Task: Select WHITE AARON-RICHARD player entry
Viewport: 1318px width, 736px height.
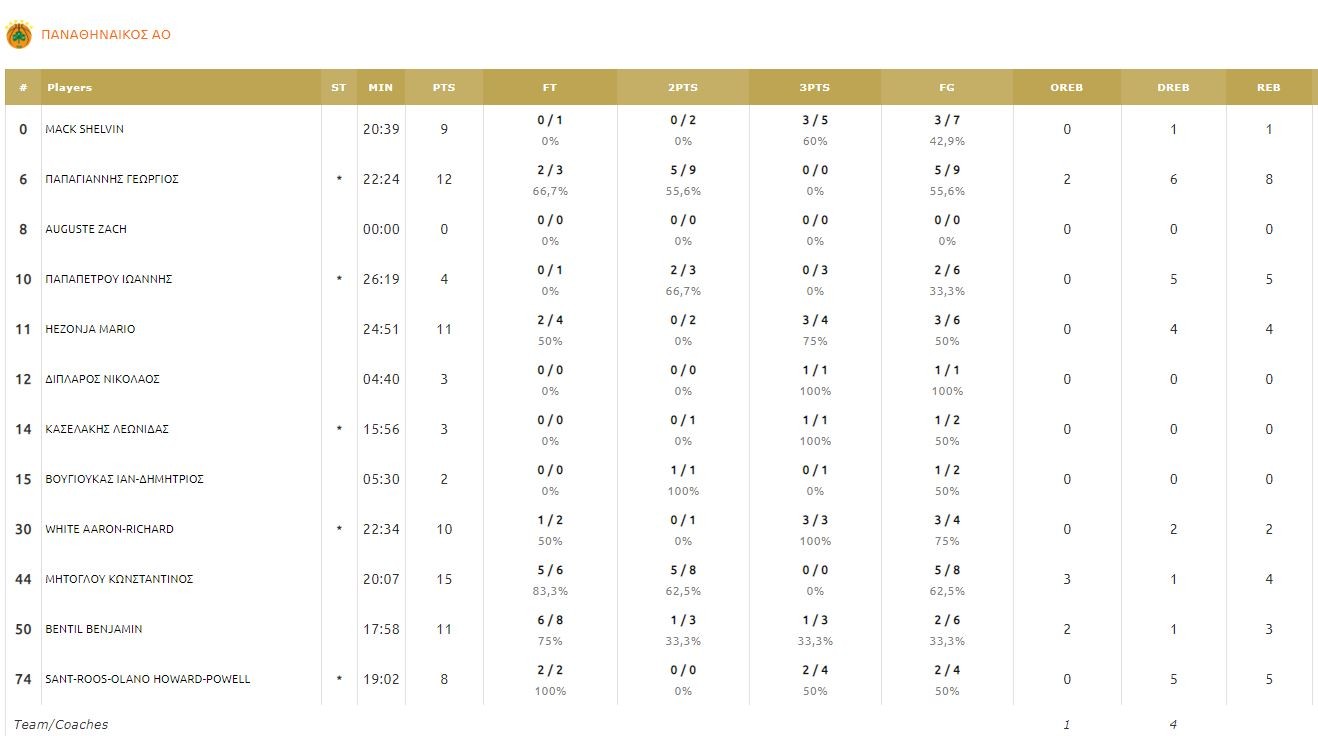Action: click(109, 529)
